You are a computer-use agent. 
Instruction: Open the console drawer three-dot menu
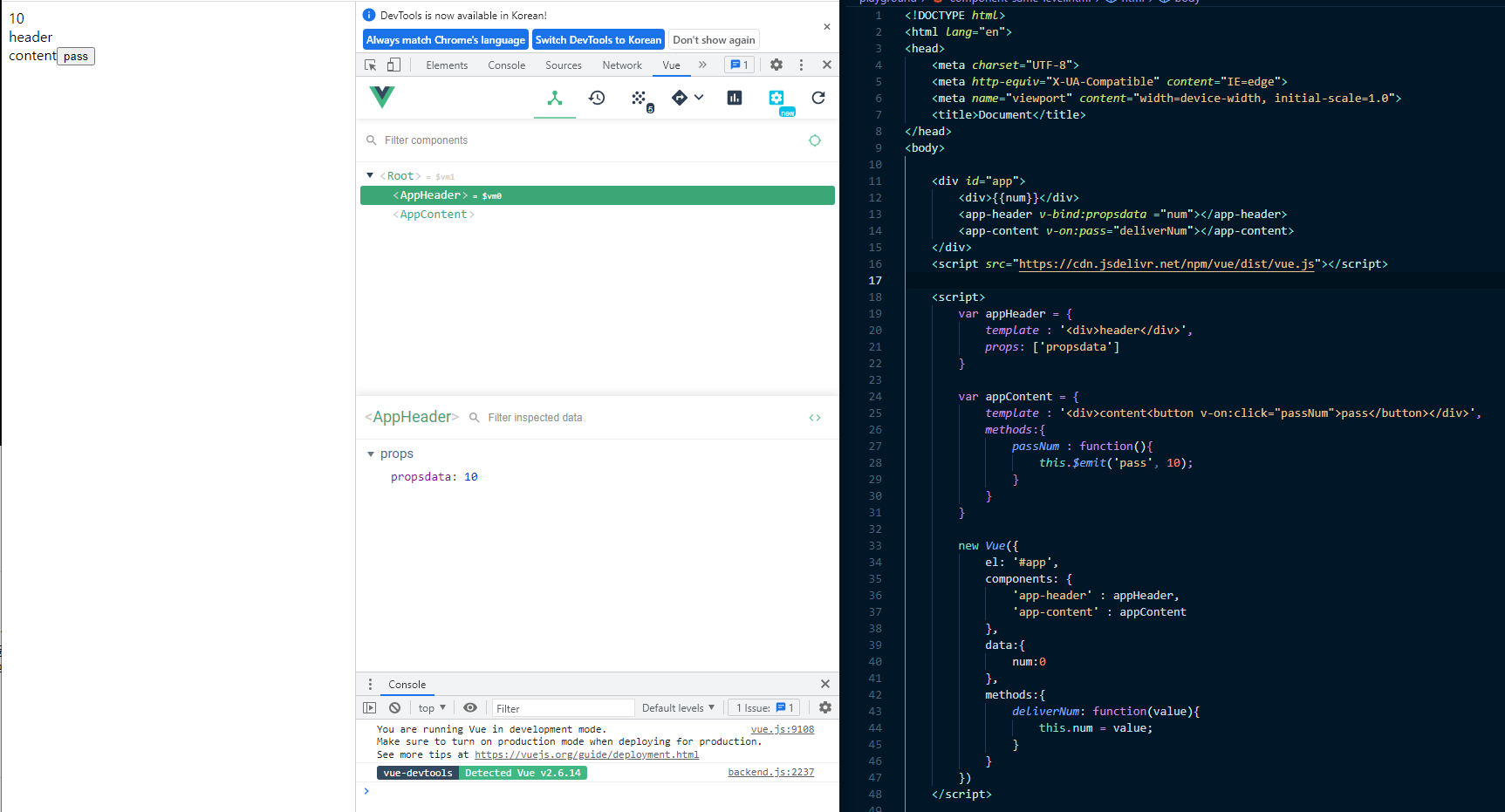pyautogui.click(x=370, y=685)
